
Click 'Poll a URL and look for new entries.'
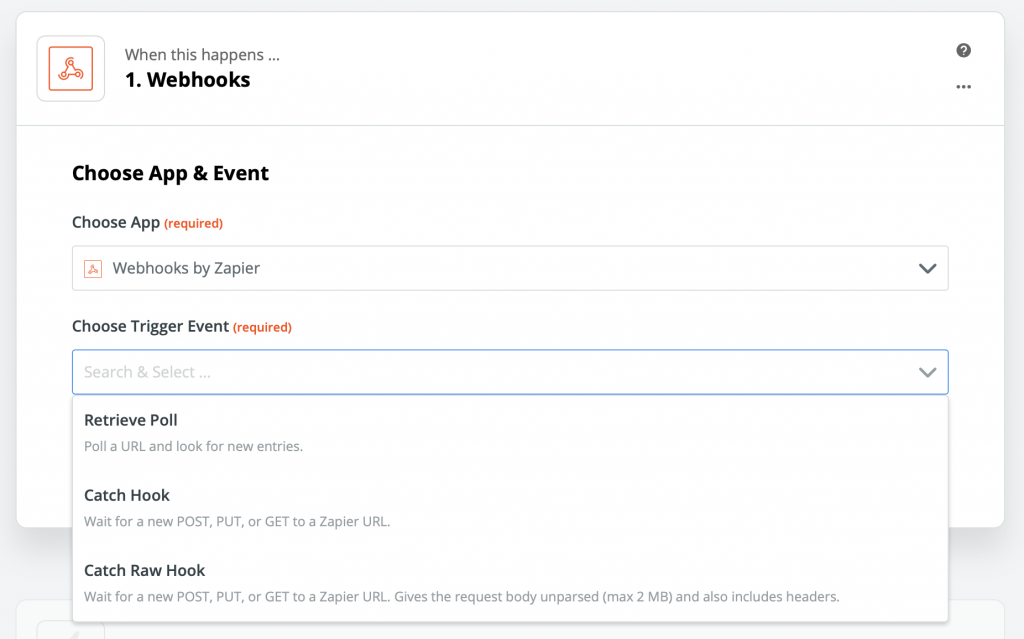click(x=193, y=446)
